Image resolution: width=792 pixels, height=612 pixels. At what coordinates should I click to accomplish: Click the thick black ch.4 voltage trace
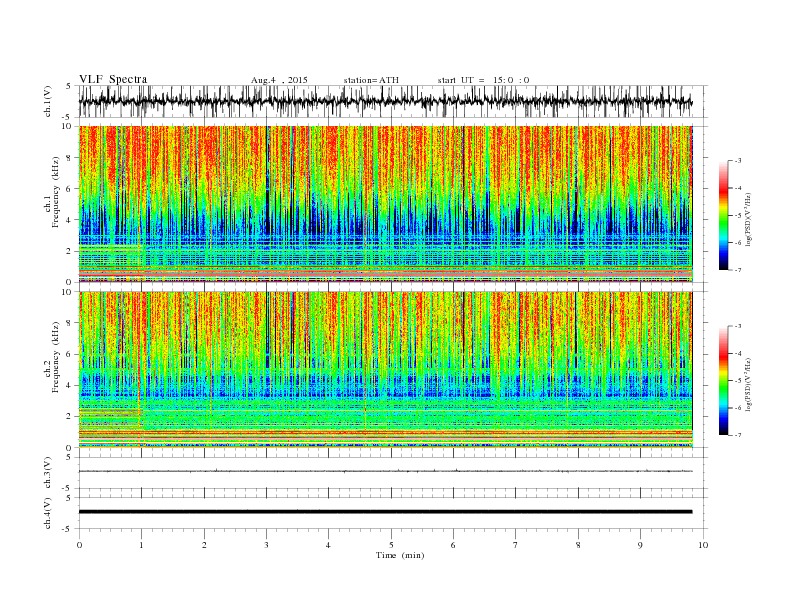[386, 512]
